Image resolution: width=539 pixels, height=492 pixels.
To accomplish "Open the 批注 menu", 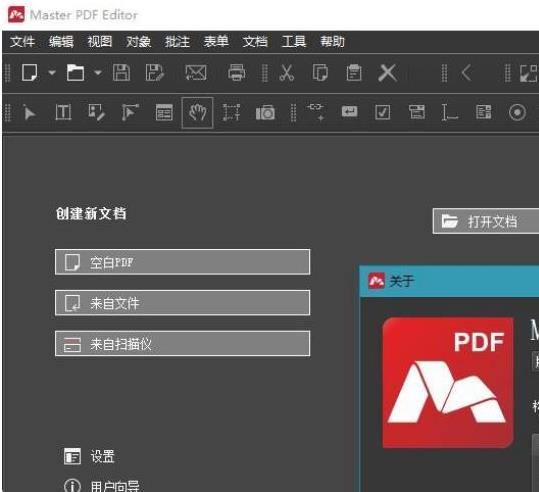I will point(177,42).
